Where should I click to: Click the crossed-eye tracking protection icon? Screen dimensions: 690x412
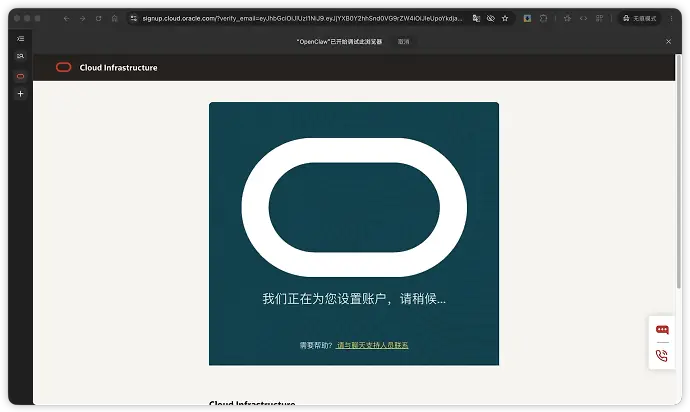491,18
